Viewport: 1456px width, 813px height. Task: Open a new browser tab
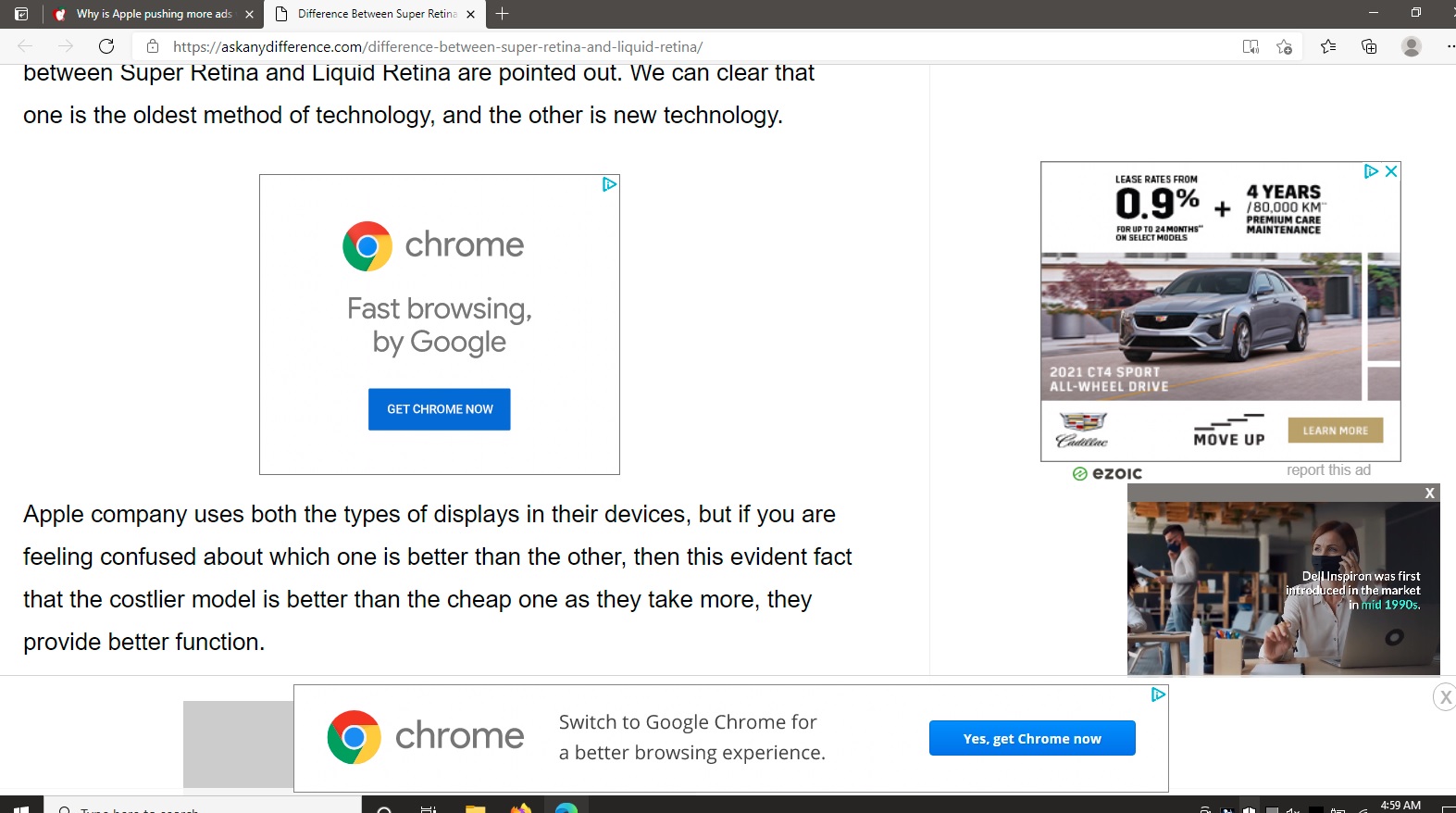[x=502, y=14]
